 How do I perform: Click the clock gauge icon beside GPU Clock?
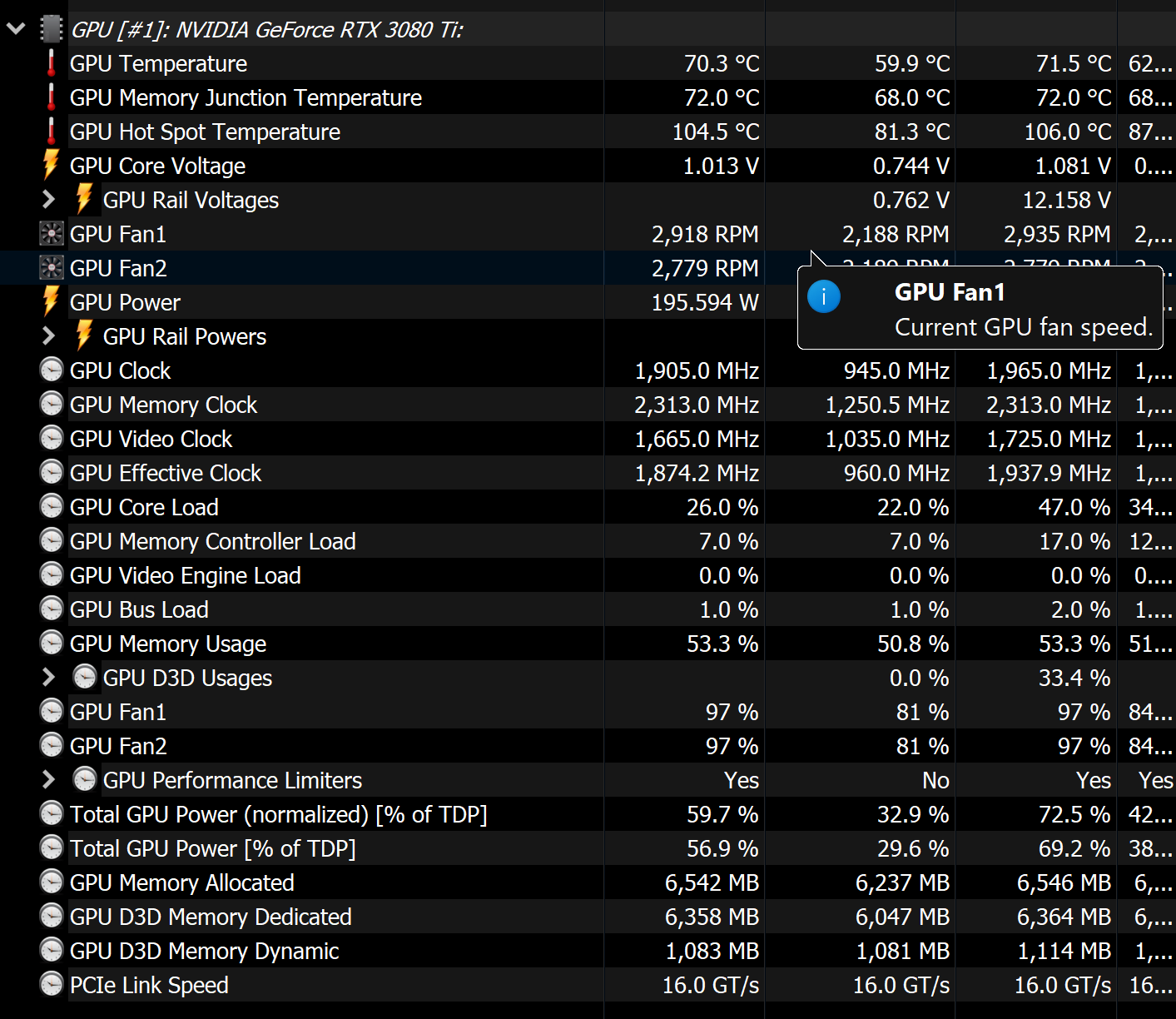[52, 370]
